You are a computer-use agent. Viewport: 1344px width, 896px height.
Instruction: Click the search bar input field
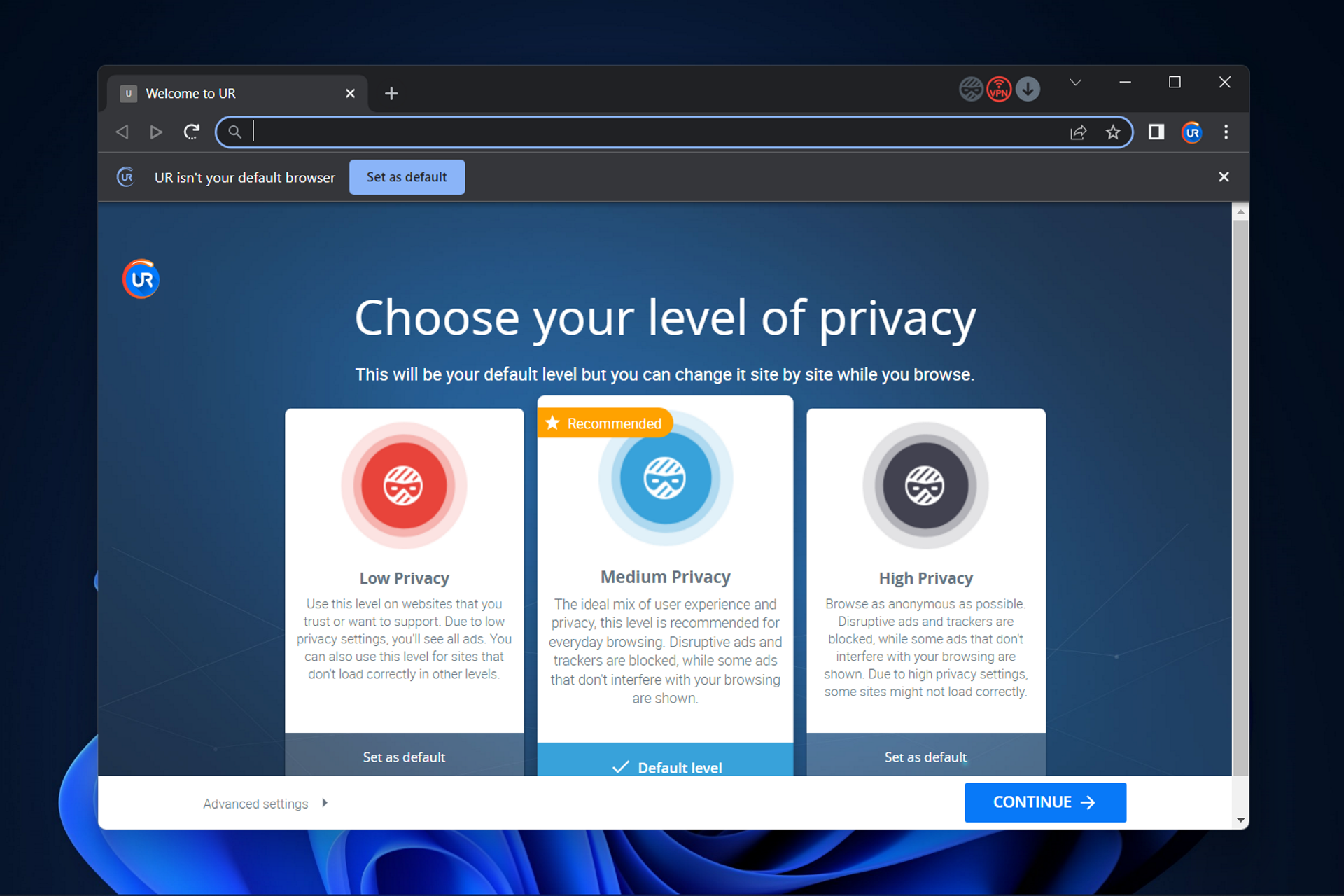pos(672,131)
